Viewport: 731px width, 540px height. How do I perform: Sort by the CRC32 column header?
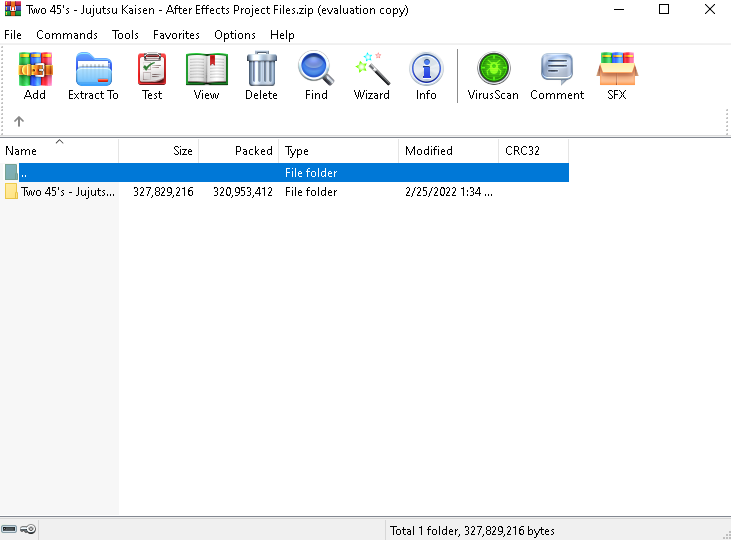[x=533, y=151]
